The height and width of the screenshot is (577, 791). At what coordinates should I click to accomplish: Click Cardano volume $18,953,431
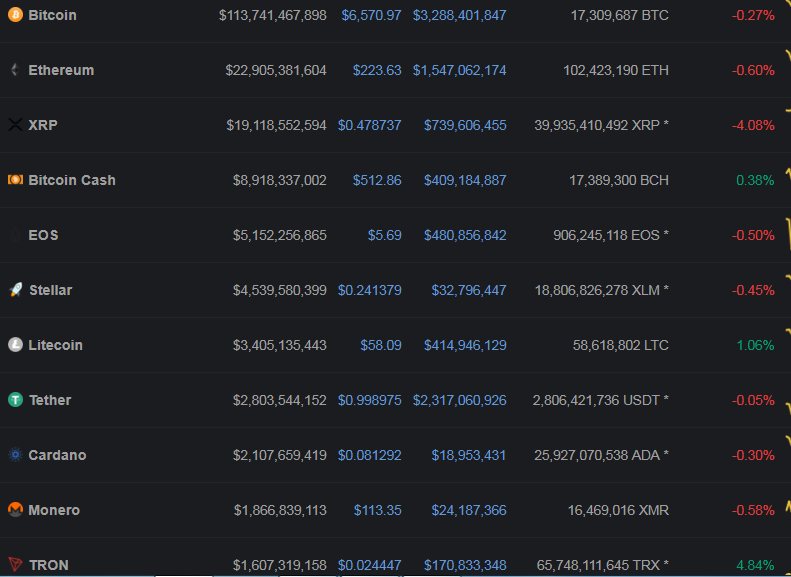coord(469,455)
